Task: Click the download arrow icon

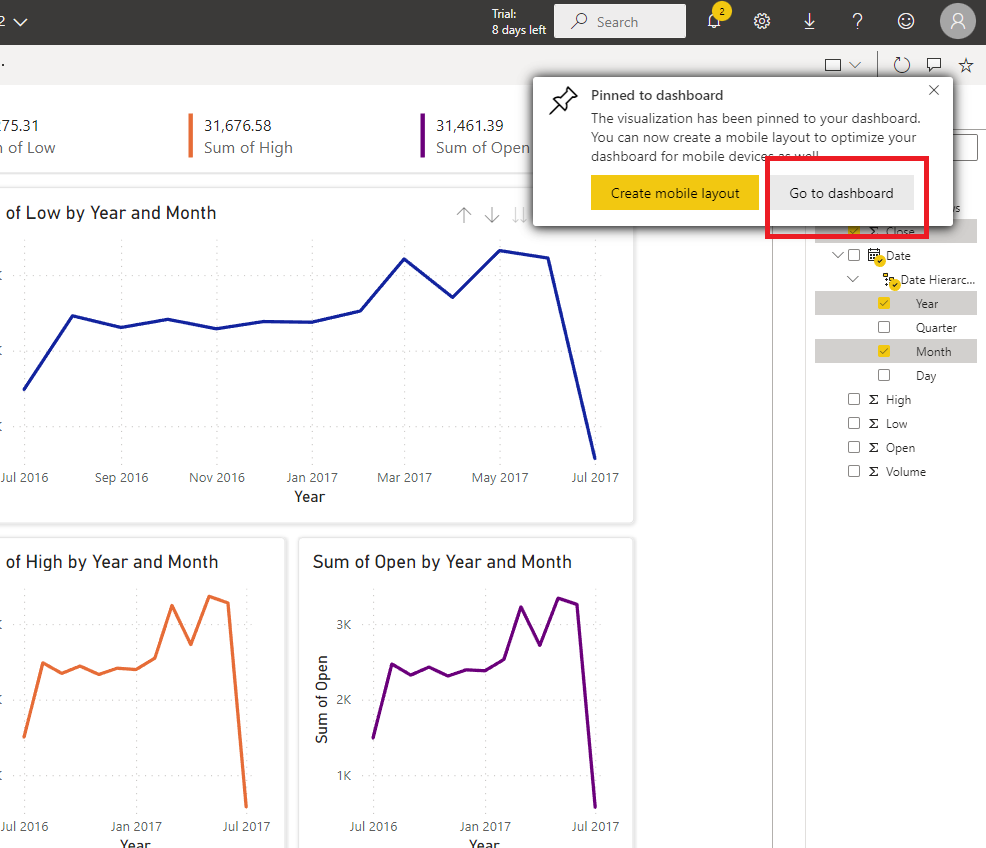Action: pyautogui.click(x=810, y=22)
